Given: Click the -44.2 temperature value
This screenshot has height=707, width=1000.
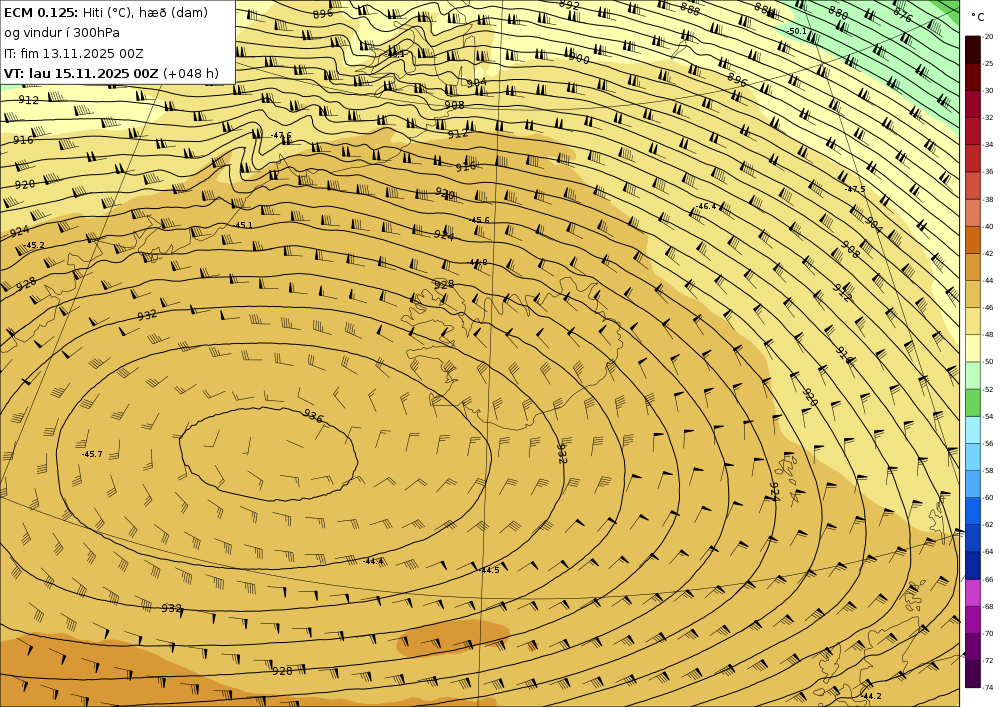Looking at the screenshot, I should [x=871, y=696].
